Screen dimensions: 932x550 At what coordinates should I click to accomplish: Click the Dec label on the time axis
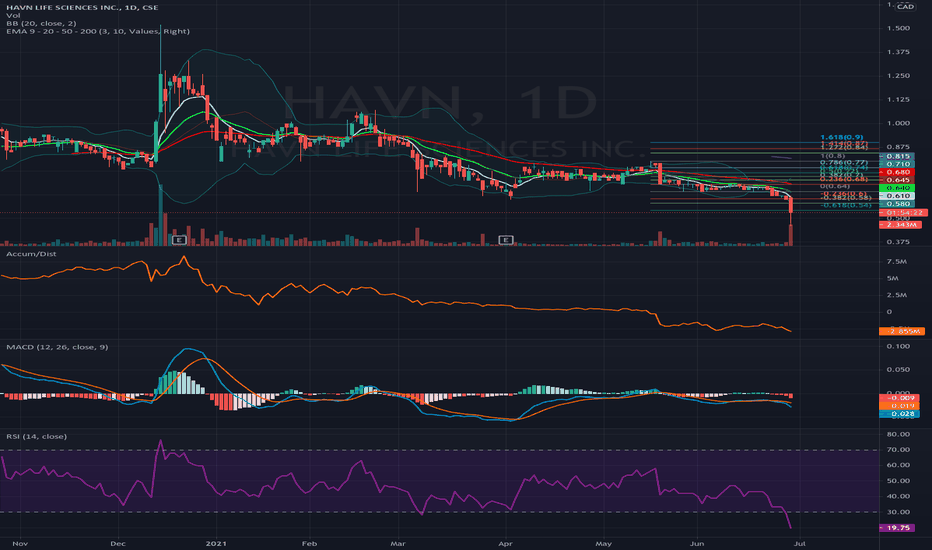[118, 543]
